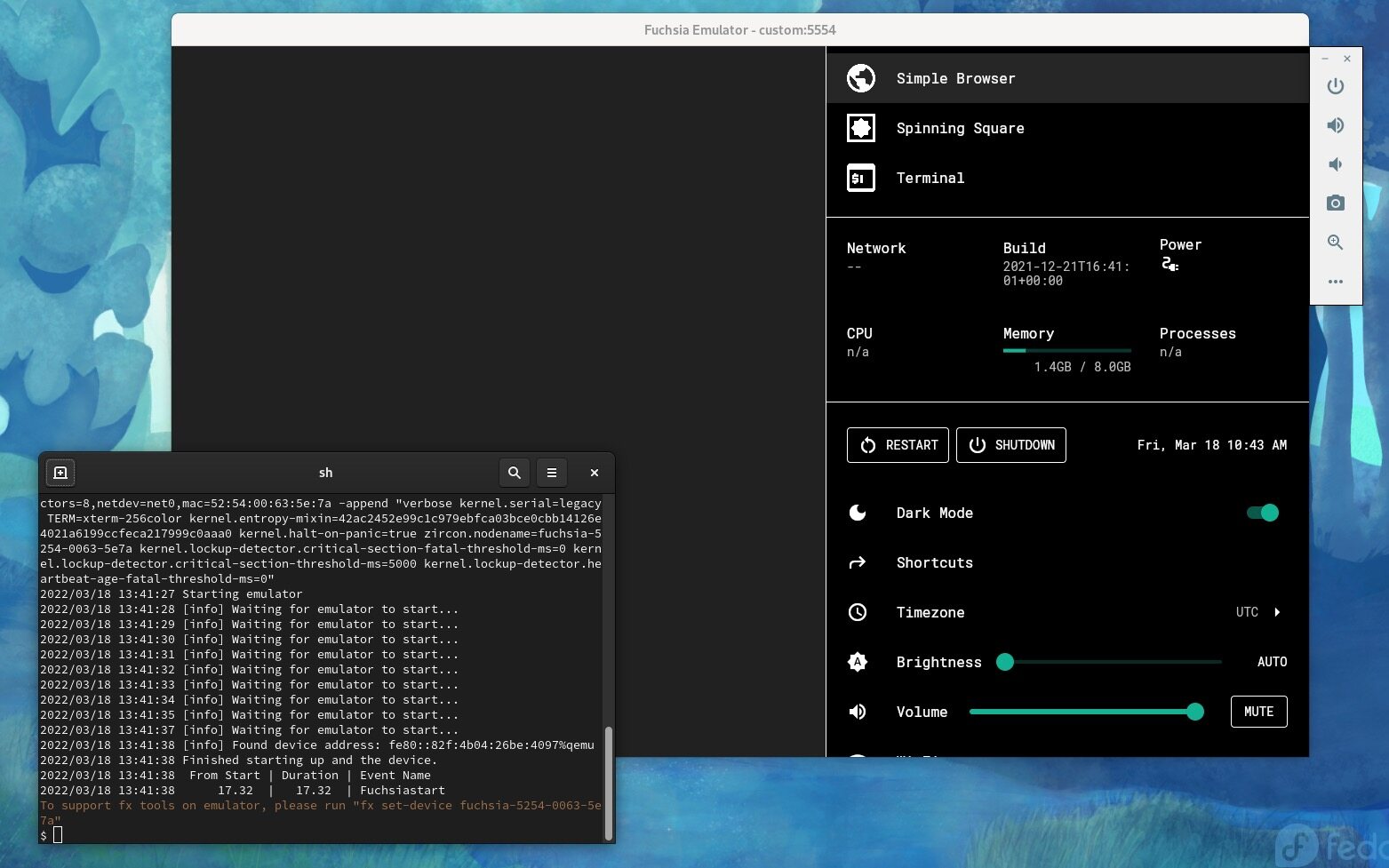Click the emulator zoom magnifier icon

1335,243
